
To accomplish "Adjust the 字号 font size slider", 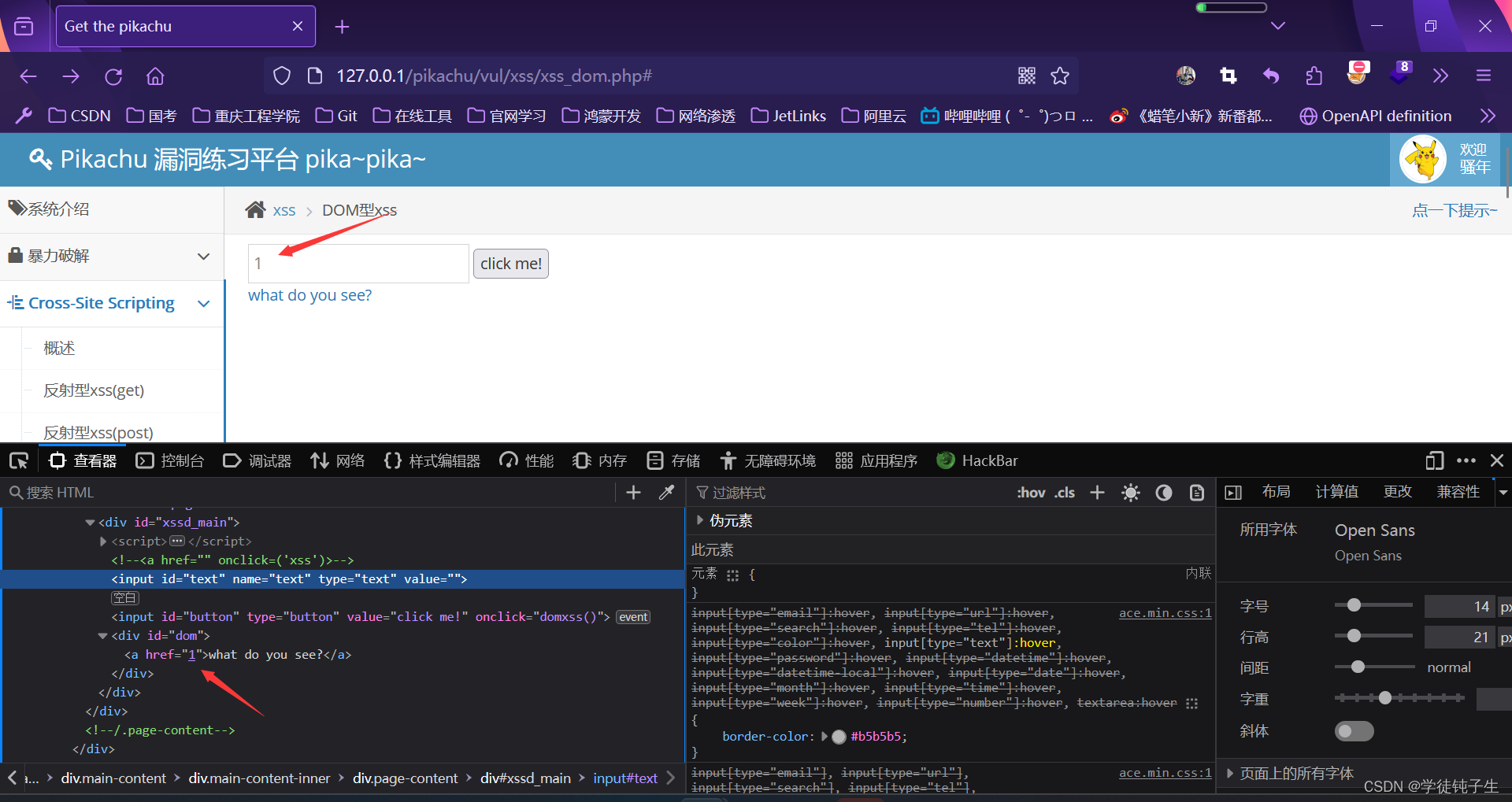I will pyautogui.click(x=1373, y=605).
